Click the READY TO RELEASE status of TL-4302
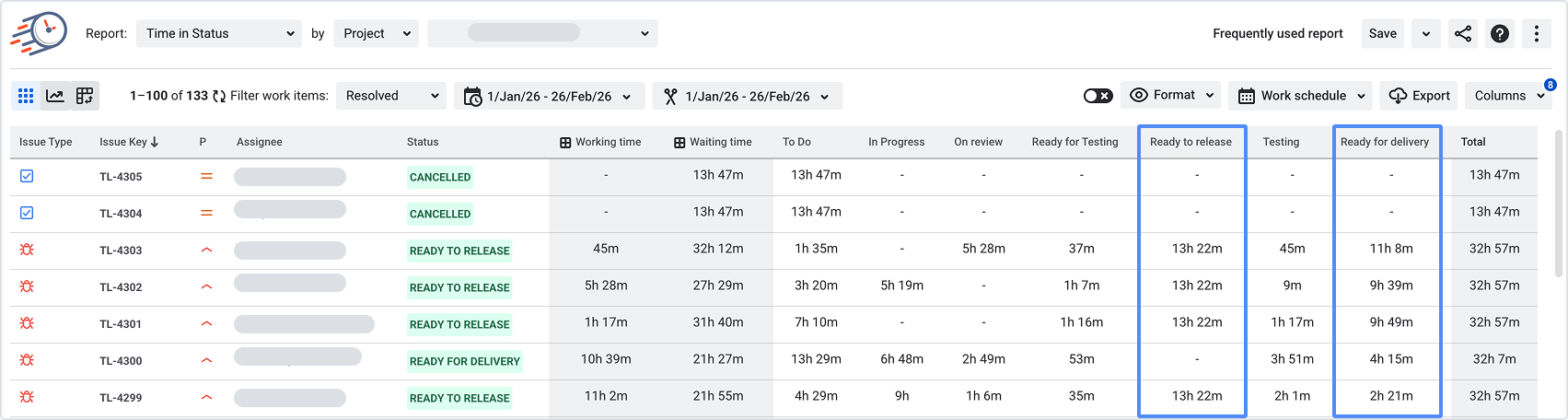 click(x=459, y=287)
